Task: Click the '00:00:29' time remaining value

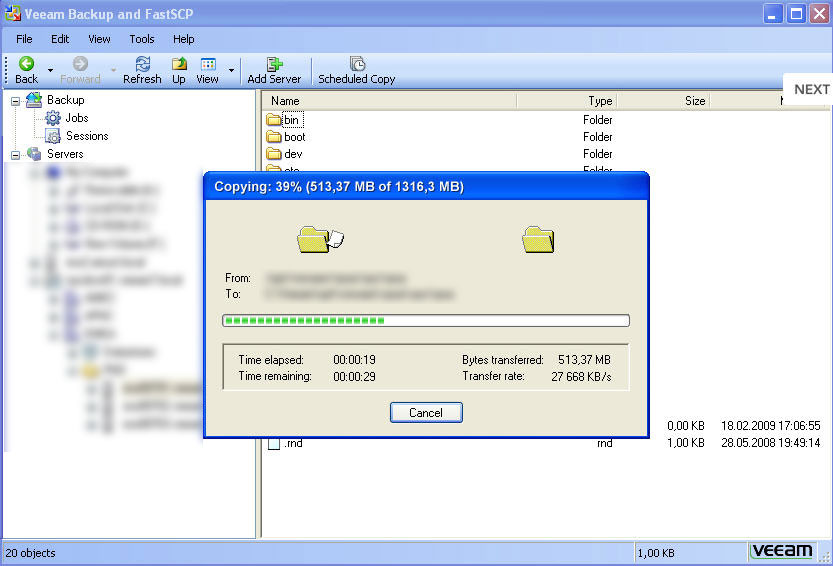Action: 354,376
